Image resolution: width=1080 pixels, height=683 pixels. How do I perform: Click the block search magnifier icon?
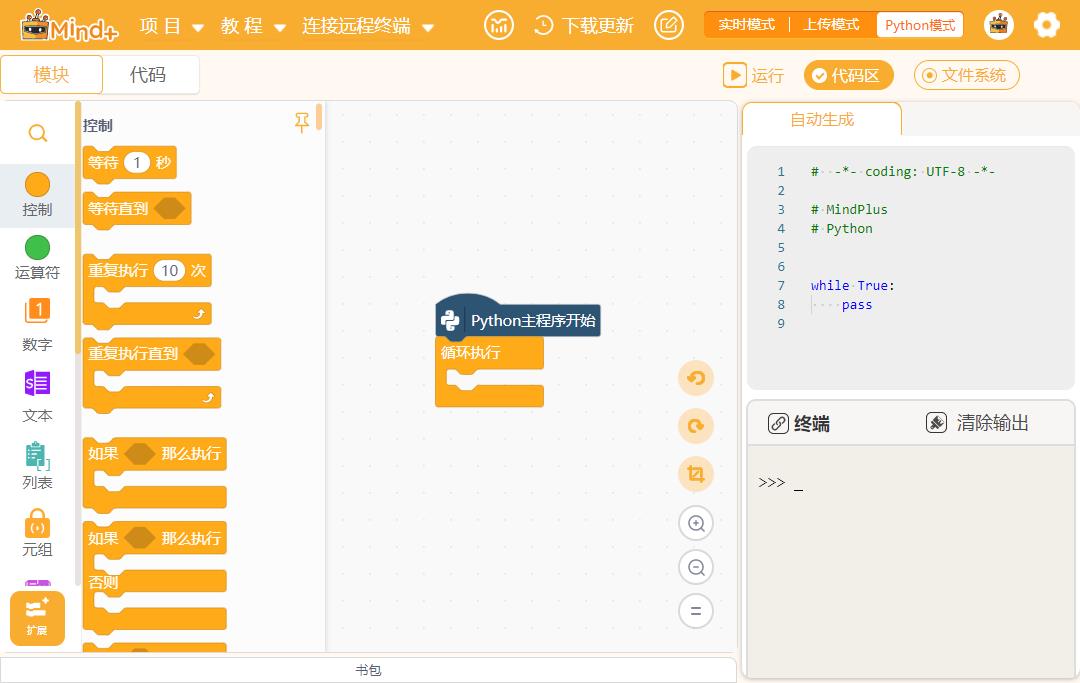(38, 133)
